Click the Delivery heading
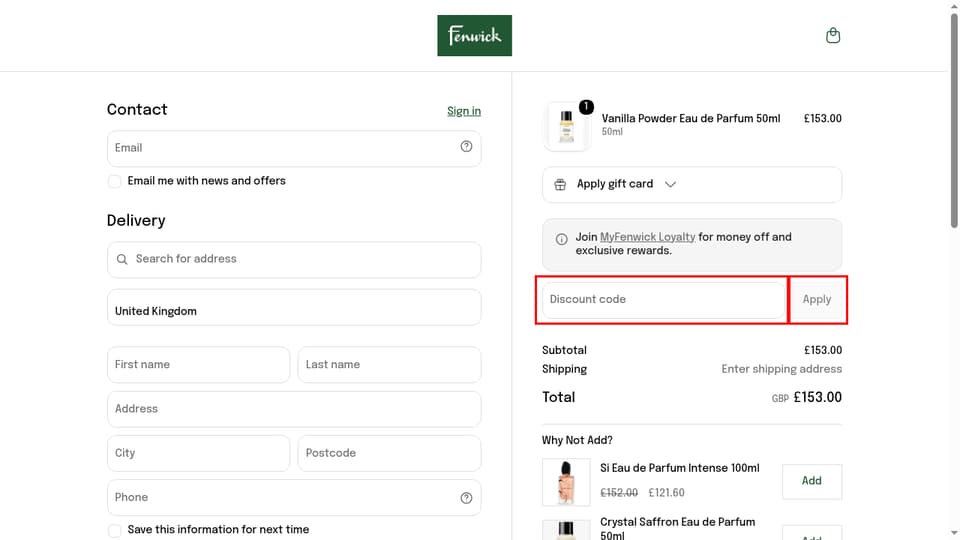The height and width of the screenshot is (540, 960). [136, 220]
